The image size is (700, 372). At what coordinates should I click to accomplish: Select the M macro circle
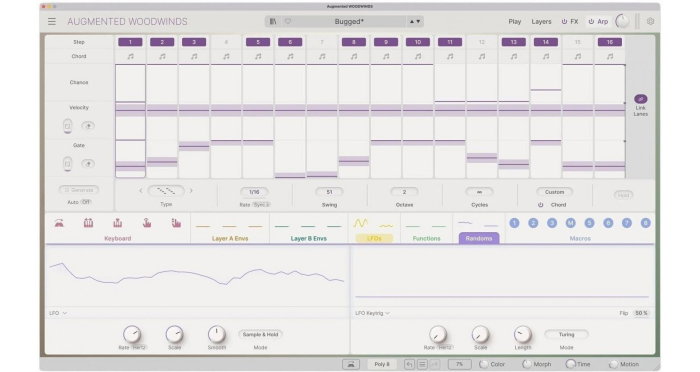pyautogui.click(x=571, y=223)
